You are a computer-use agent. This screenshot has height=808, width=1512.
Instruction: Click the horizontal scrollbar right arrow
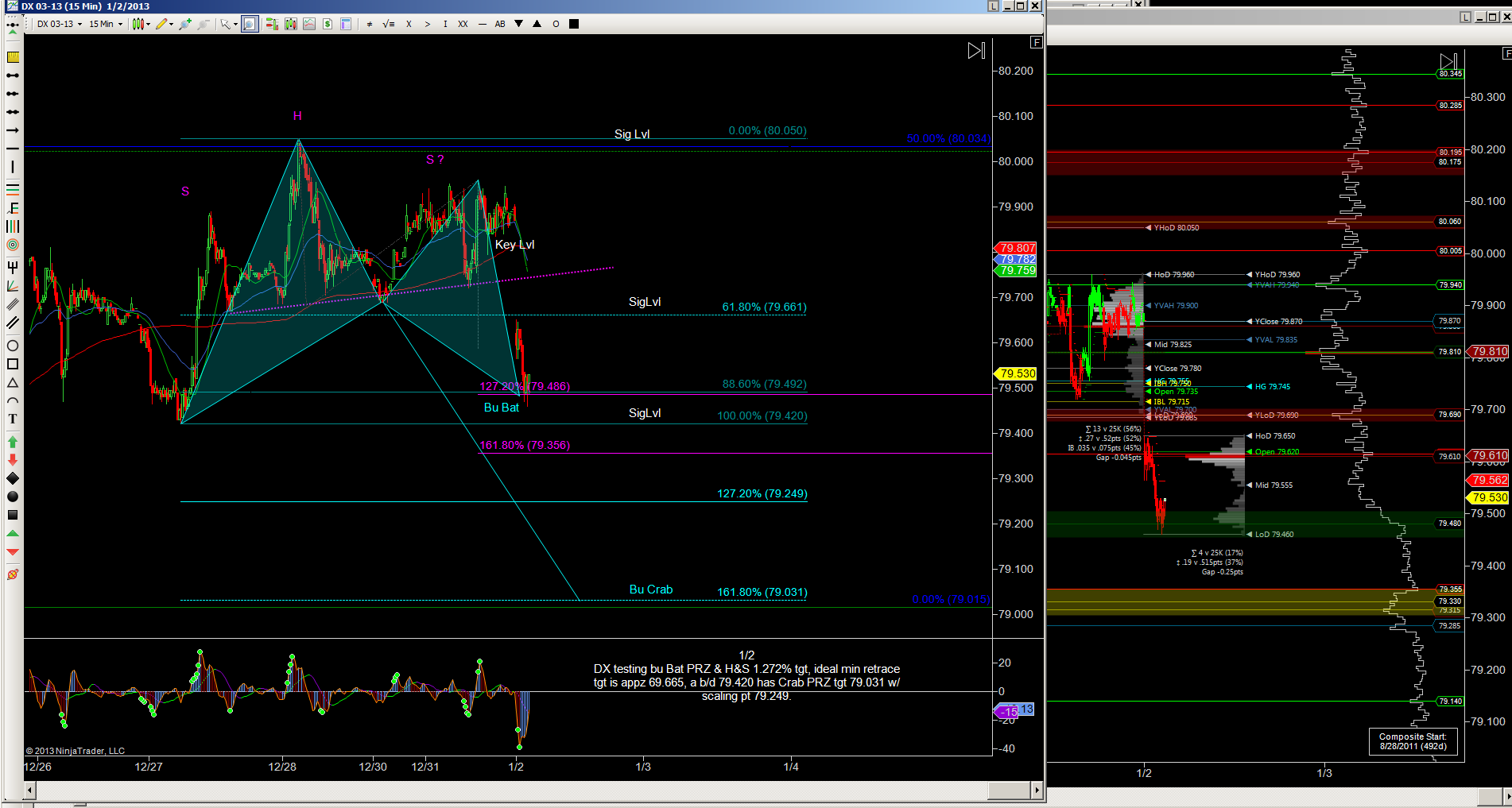click(x=1037, y=791)
